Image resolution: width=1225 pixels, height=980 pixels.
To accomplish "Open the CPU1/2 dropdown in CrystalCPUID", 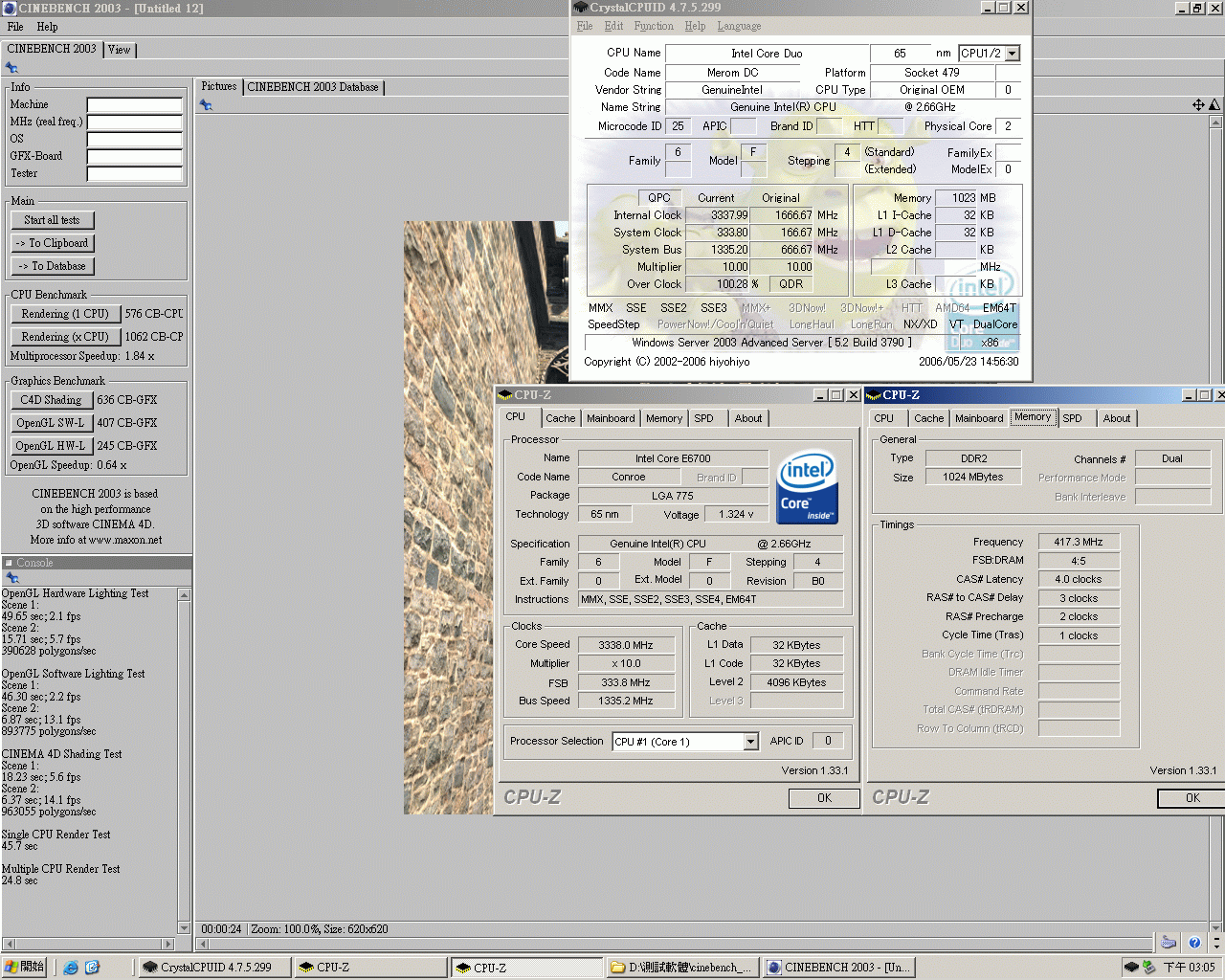I will (1013, 54).
